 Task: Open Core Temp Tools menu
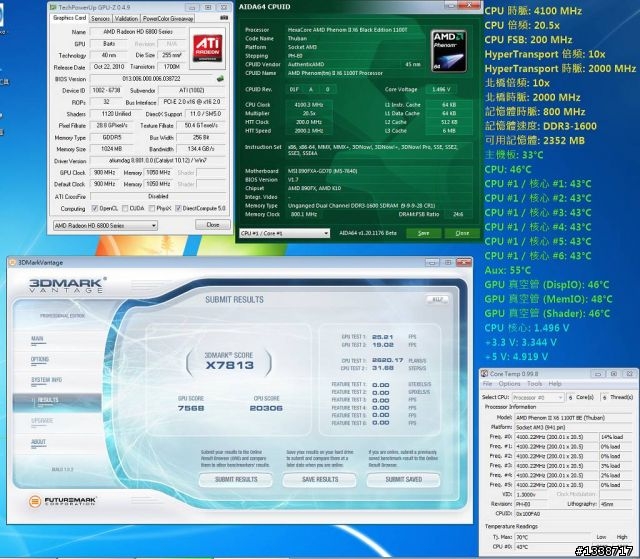534,384
